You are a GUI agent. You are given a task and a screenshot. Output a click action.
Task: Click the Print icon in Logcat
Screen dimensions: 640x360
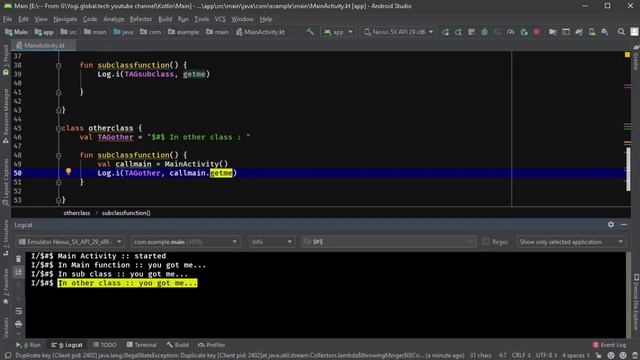pos(19,324)
